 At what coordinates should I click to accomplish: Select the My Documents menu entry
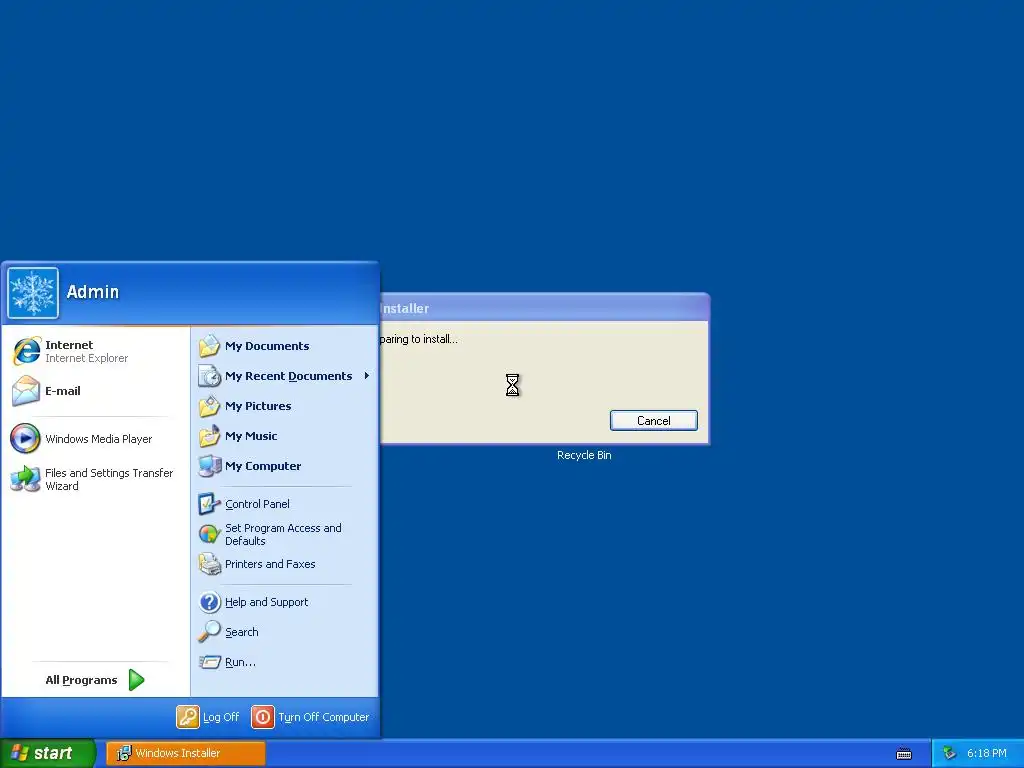(284, 345)
